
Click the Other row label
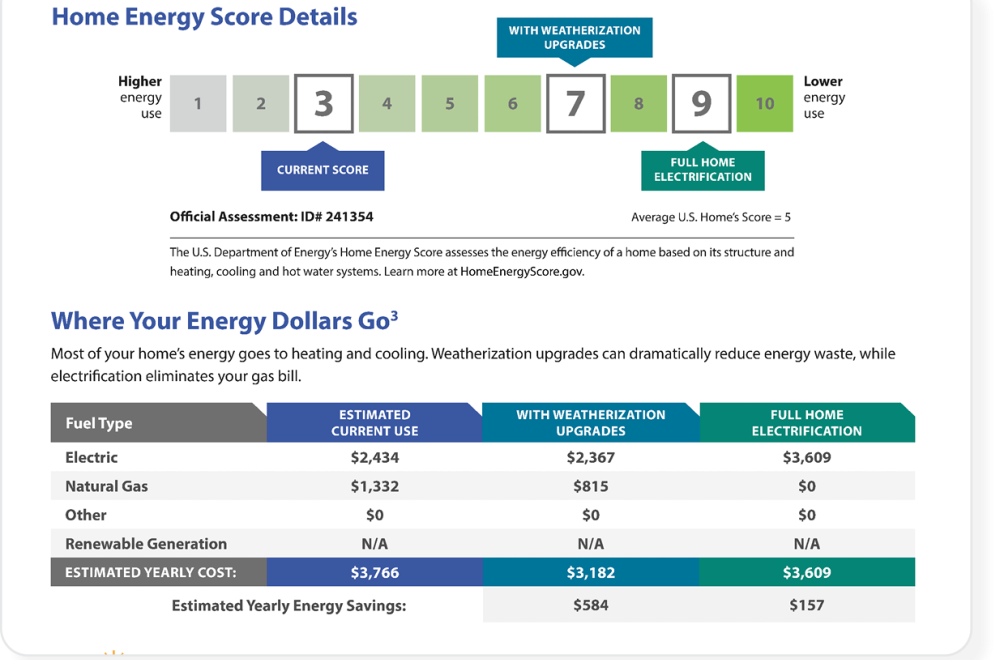pos(85,515)
